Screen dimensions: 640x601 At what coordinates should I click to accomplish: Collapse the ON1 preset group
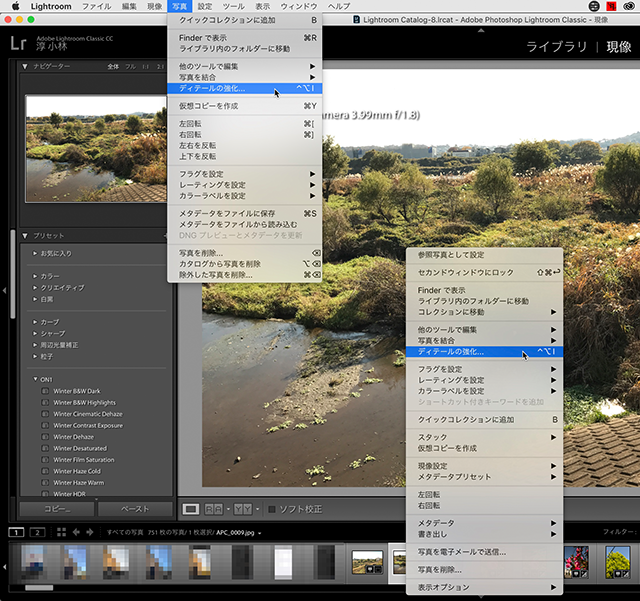pos(36,379)
